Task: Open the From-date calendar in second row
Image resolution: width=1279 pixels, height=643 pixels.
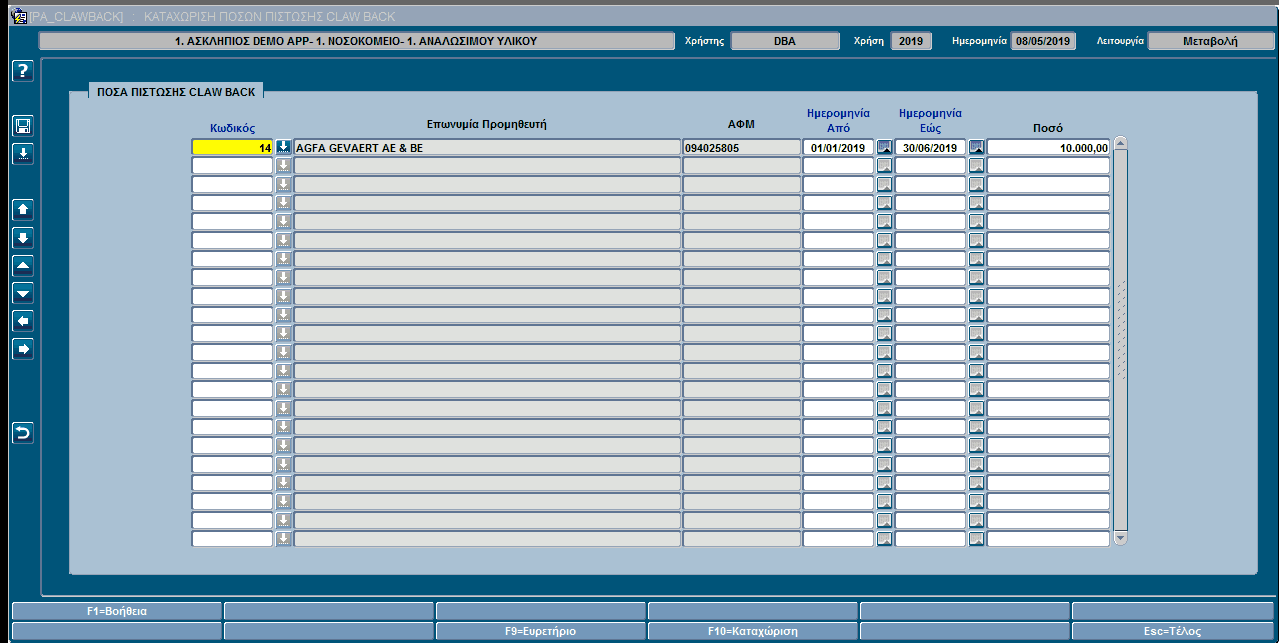Action: [884, 166]
